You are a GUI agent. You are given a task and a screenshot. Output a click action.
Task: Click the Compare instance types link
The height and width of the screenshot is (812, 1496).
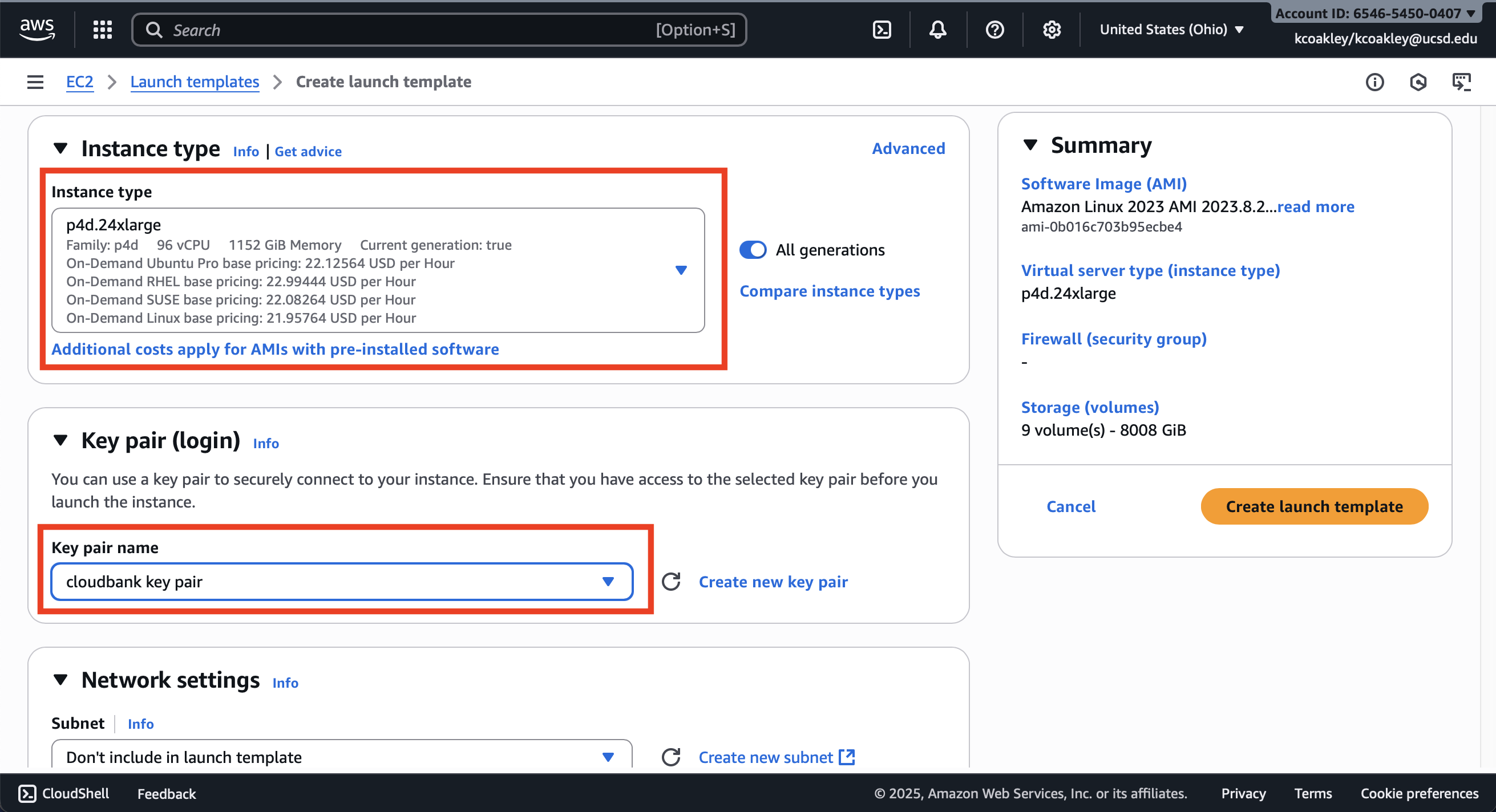pos(830,291)
